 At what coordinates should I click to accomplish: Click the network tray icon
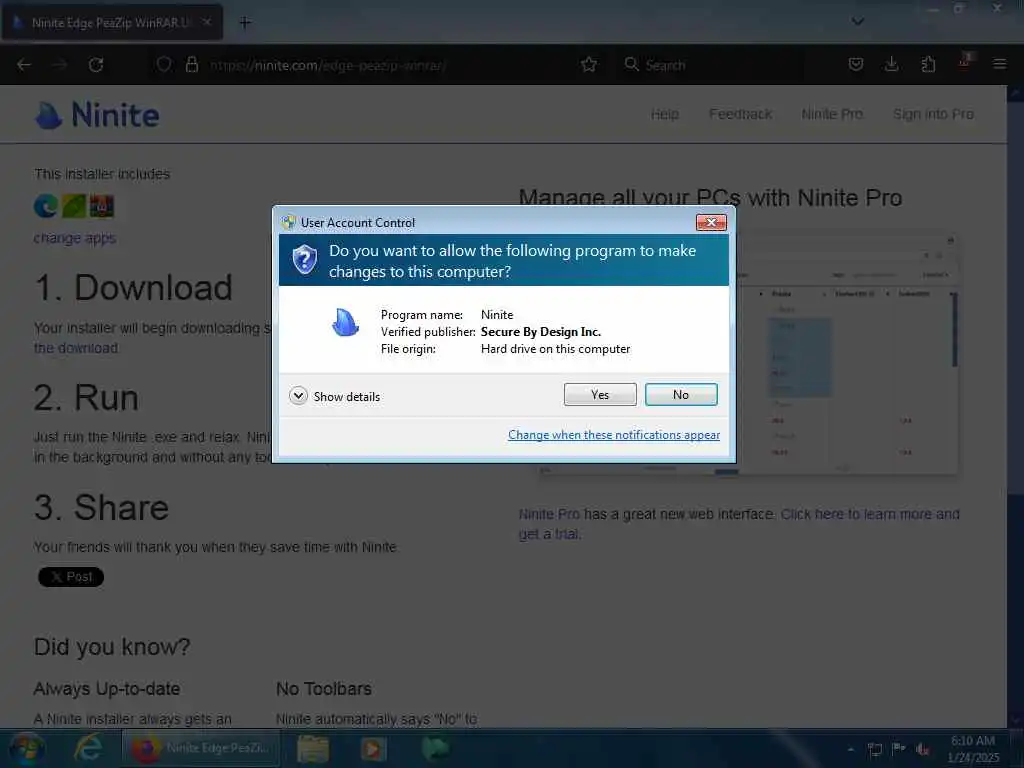point(875,749)
